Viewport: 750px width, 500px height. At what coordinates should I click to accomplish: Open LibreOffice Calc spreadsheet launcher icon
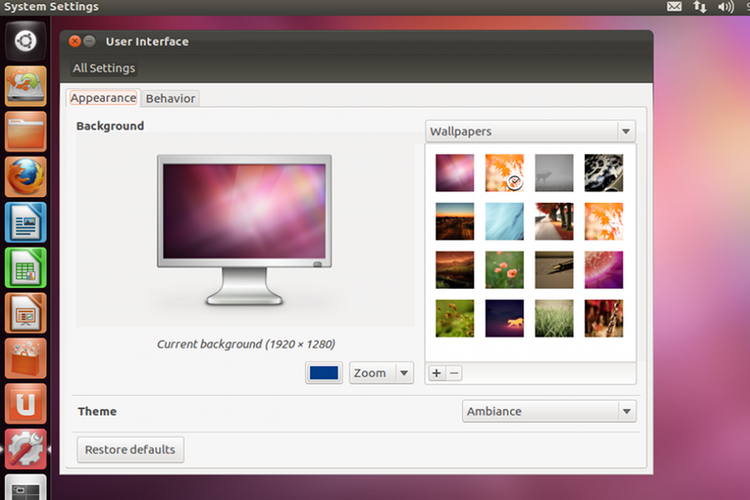(x=26, y=269)
